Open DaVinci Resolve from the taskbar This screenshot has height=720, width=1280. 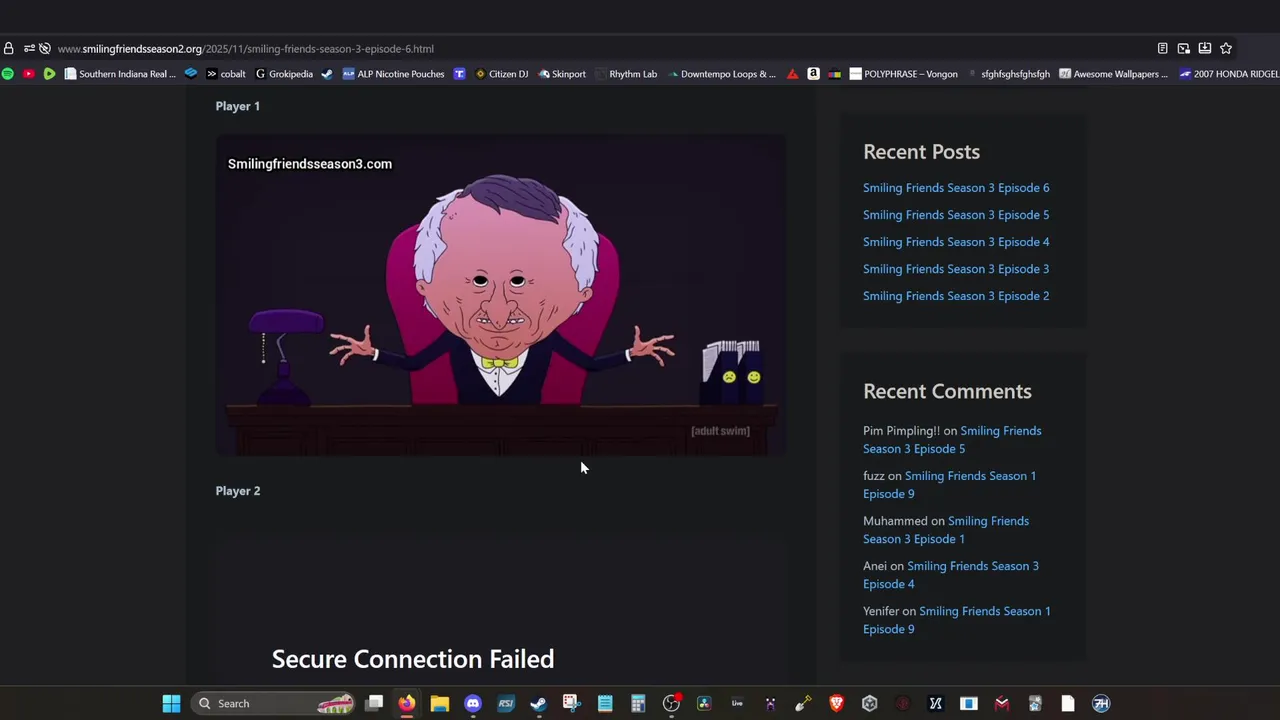pyautogui.click(x=704, y=703)
